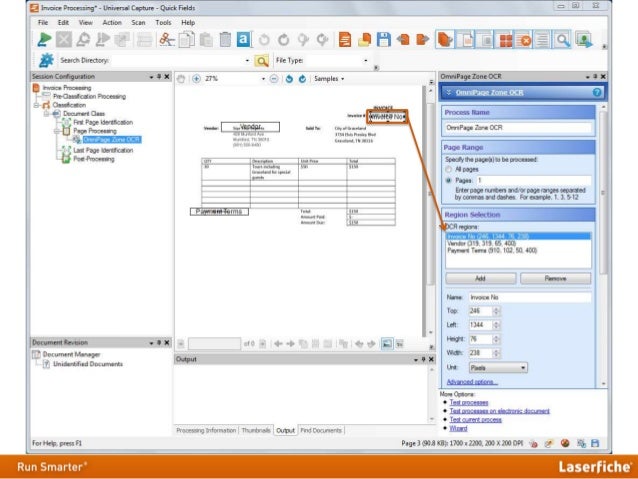
Task: Open the File menu
Action: 43,22
